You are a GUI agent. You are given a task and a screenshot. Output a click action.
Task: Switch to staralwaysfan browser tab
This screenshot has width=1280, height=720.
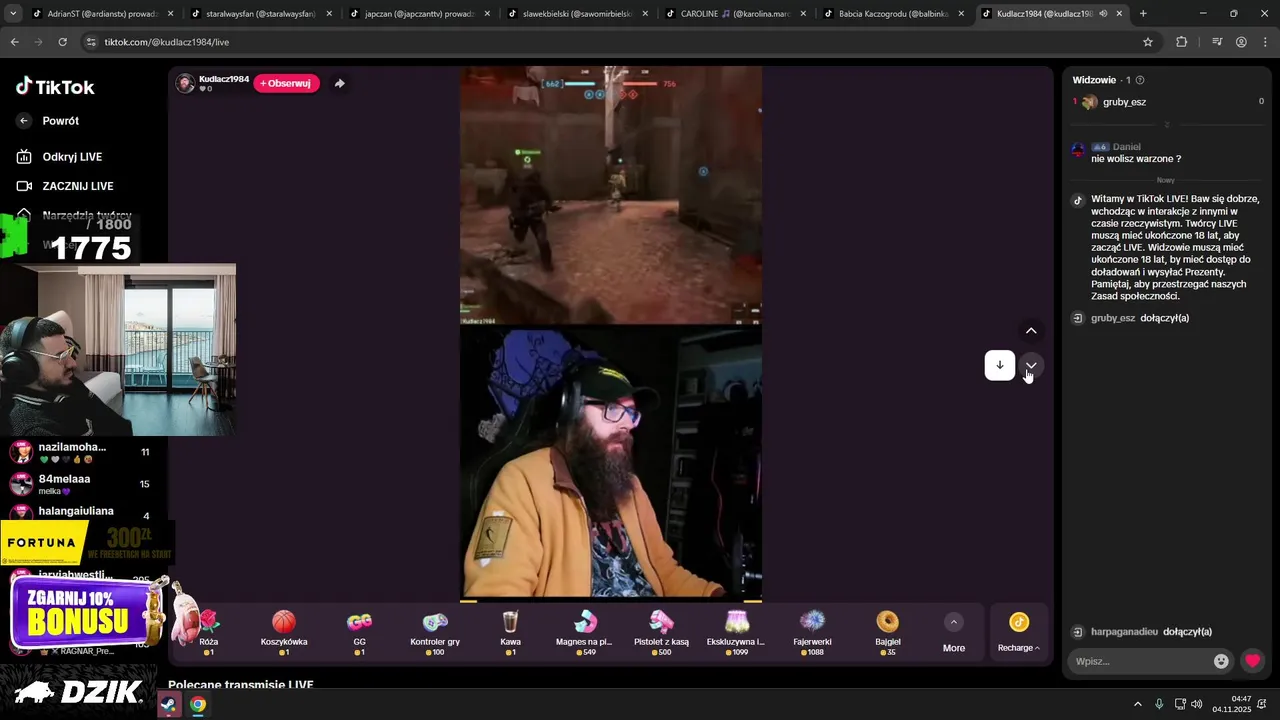tap(262, 14)
